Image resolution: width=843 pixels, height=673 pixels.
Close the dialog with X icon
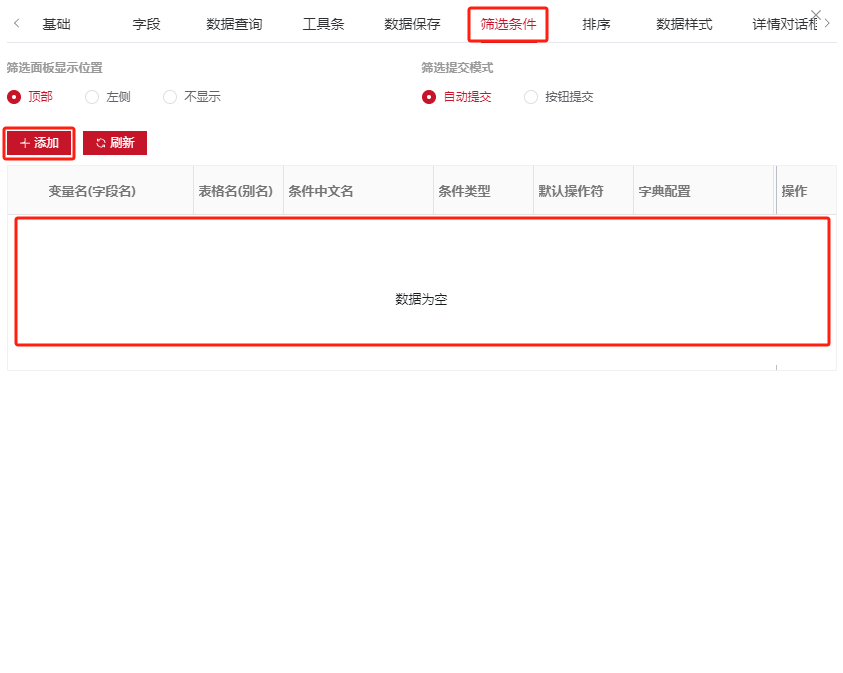point(816,14)
